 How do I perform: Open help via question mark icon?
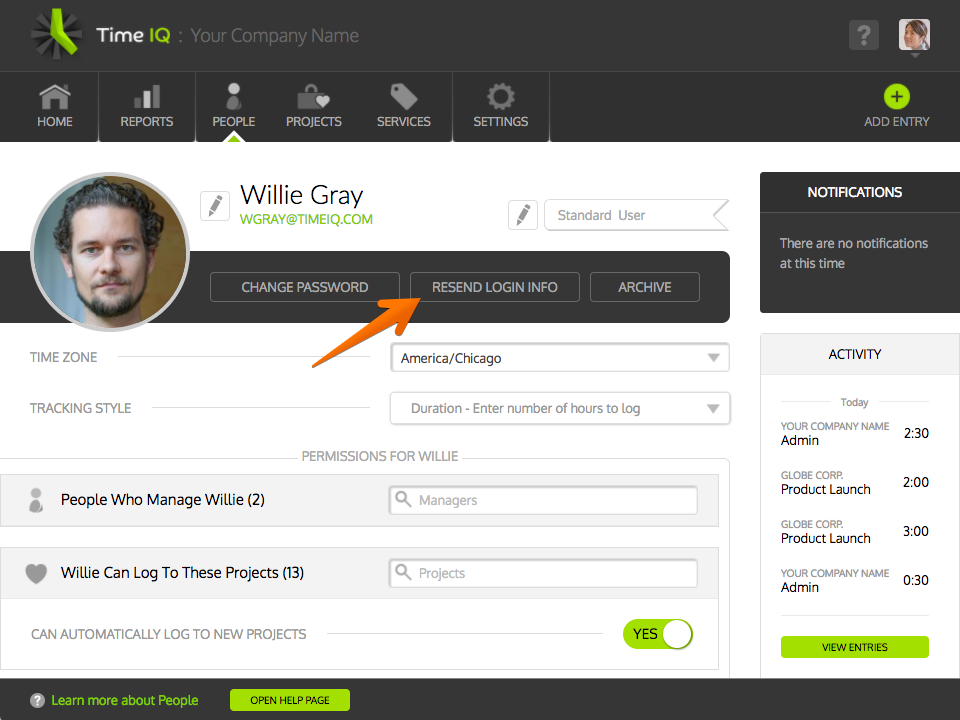tap(864, 35)
